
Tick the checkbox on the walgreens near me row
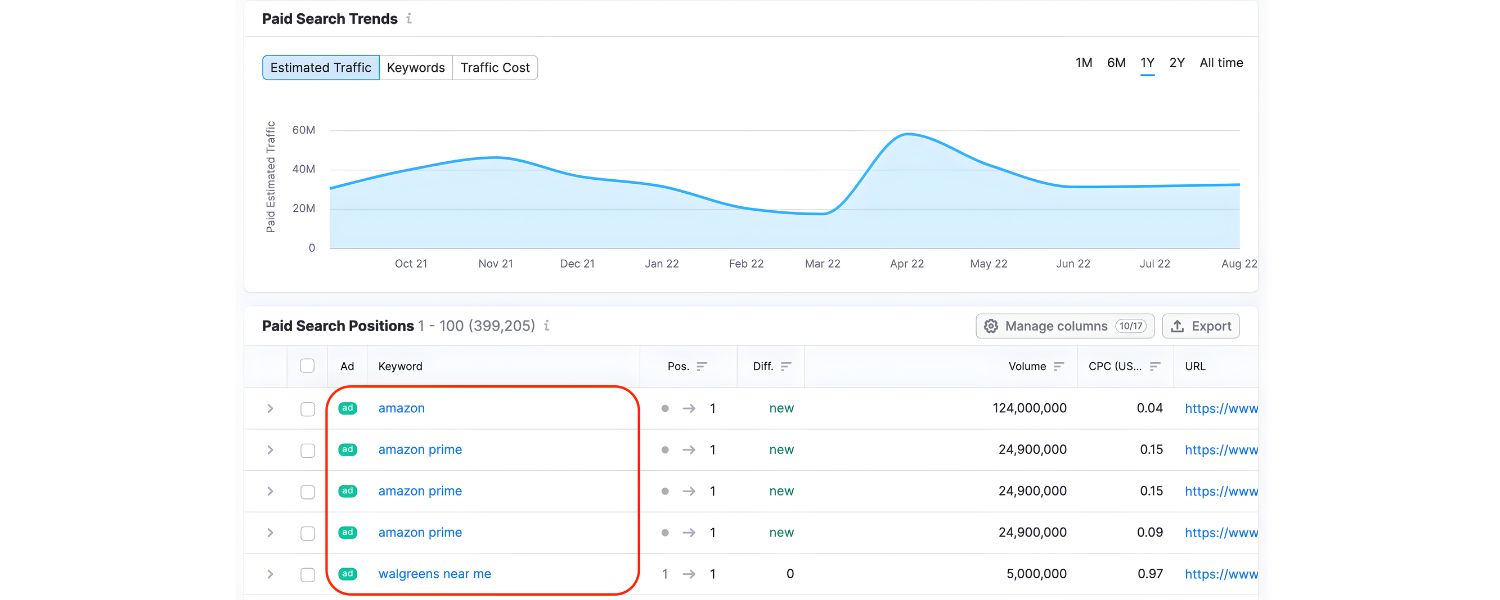307,574
